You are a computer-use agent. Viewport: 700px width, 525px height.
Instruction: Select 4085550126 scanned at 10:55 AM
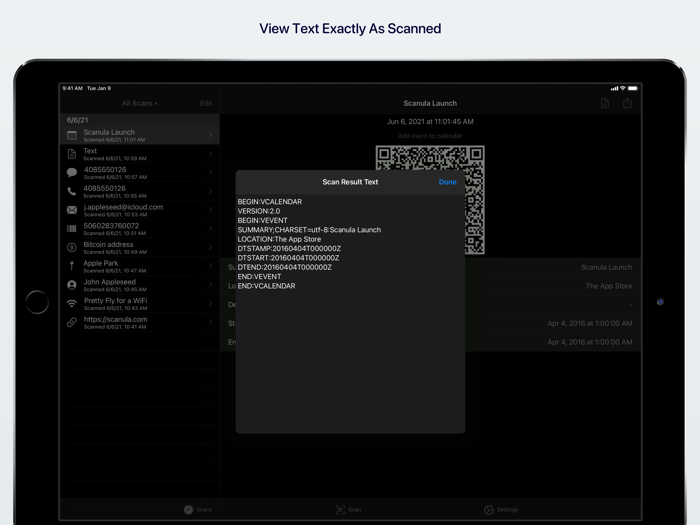point(139,192)
